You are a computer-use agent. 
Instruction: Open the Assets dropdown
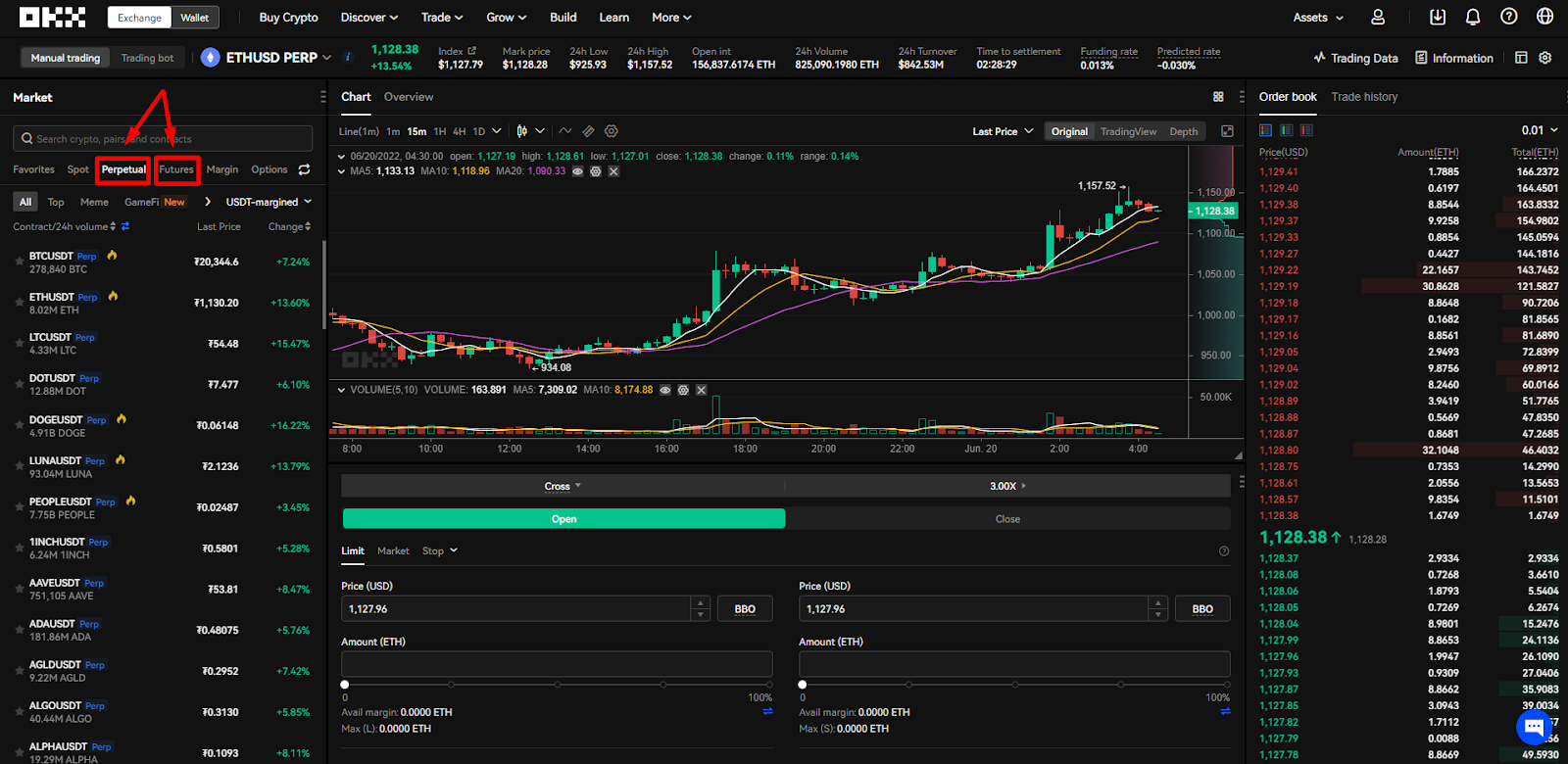tap(1318, 18)
